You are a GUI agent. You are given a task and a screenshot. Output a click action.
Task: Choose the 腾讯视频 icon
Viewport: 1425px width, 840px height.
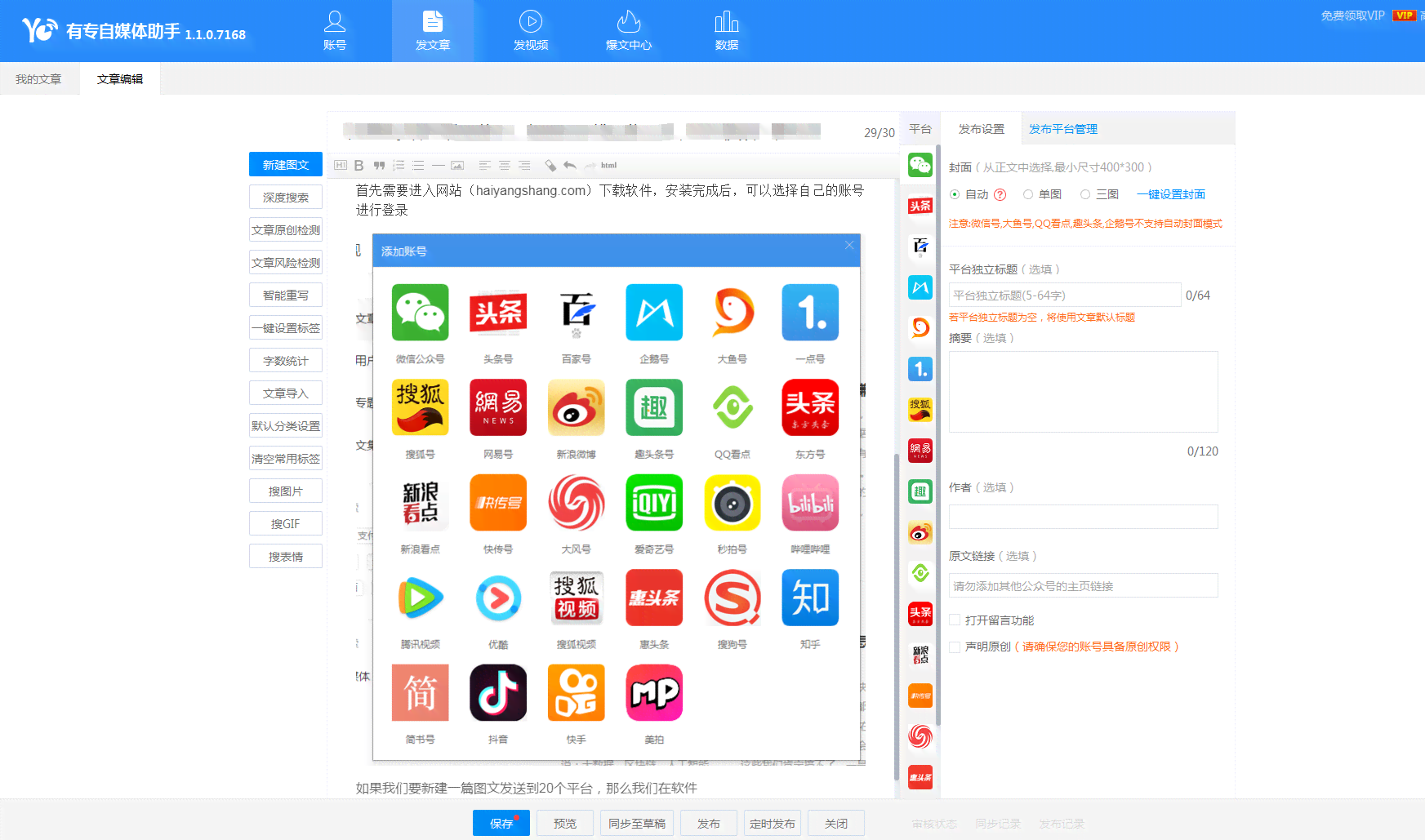(420, 598)
